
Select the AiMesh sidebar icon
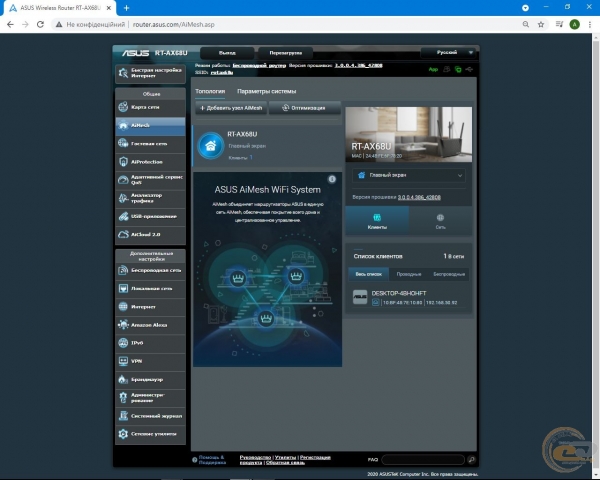pos(123,125)
